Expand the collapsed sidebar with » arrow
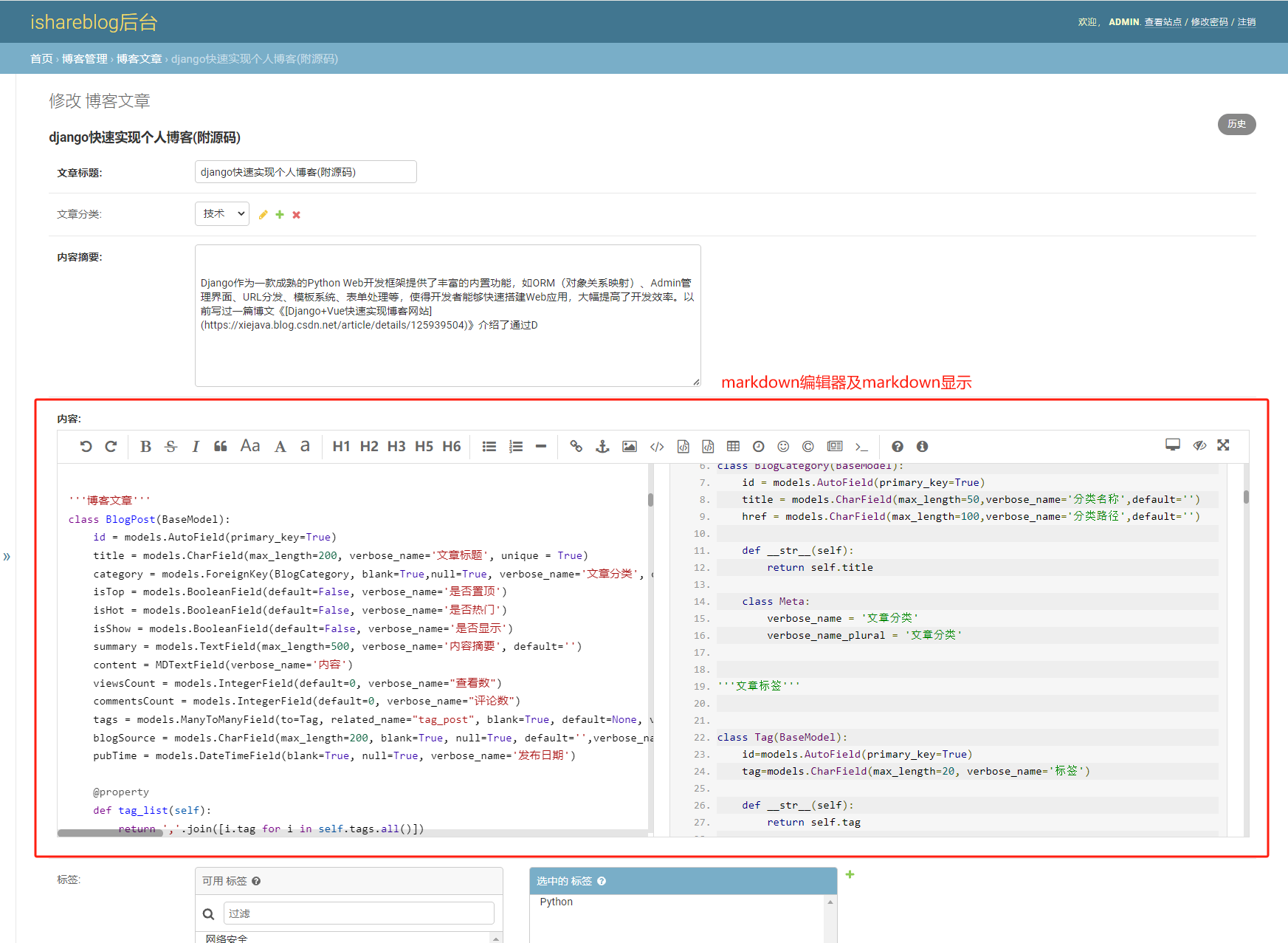The image size is (1288, 943). tap(7, 556)
